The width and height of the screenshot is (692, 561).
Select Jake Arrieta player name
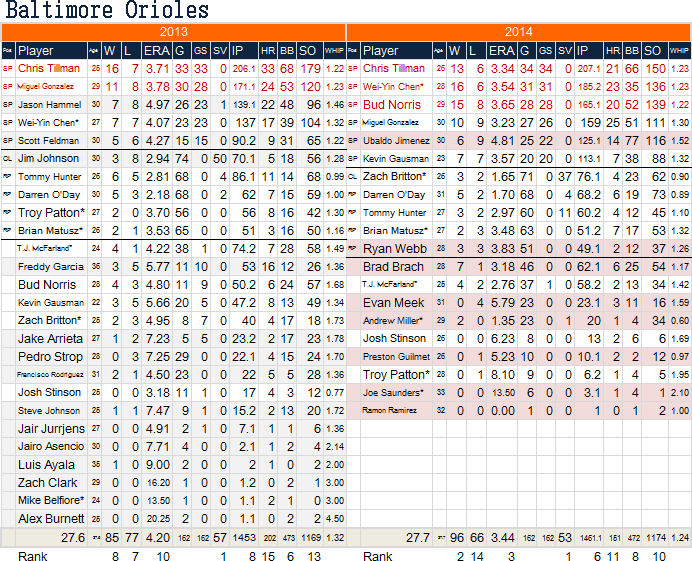pos(50,339)
